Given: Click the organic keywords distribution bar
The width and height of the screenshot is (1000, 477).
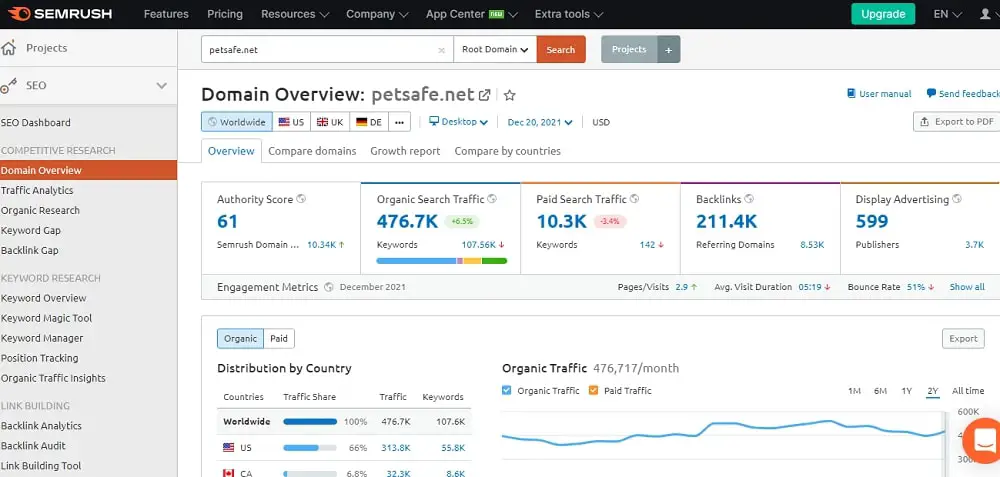Looking at the screenshot, I should pyautogui.click(x=442, y=261).
